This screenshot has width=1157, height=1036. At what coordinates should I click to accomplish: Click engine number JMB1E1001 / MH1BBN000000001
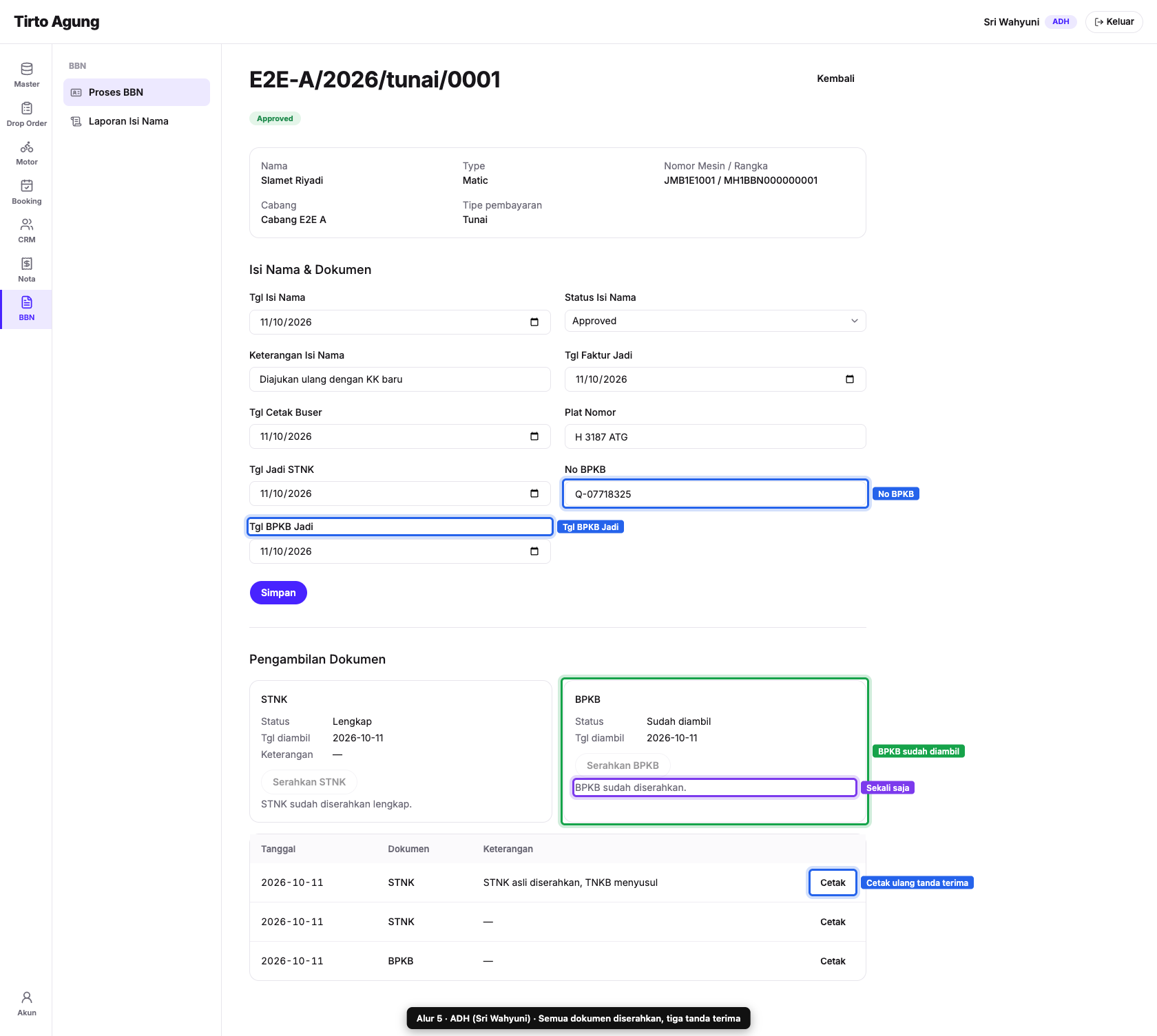tap(740, 180)
